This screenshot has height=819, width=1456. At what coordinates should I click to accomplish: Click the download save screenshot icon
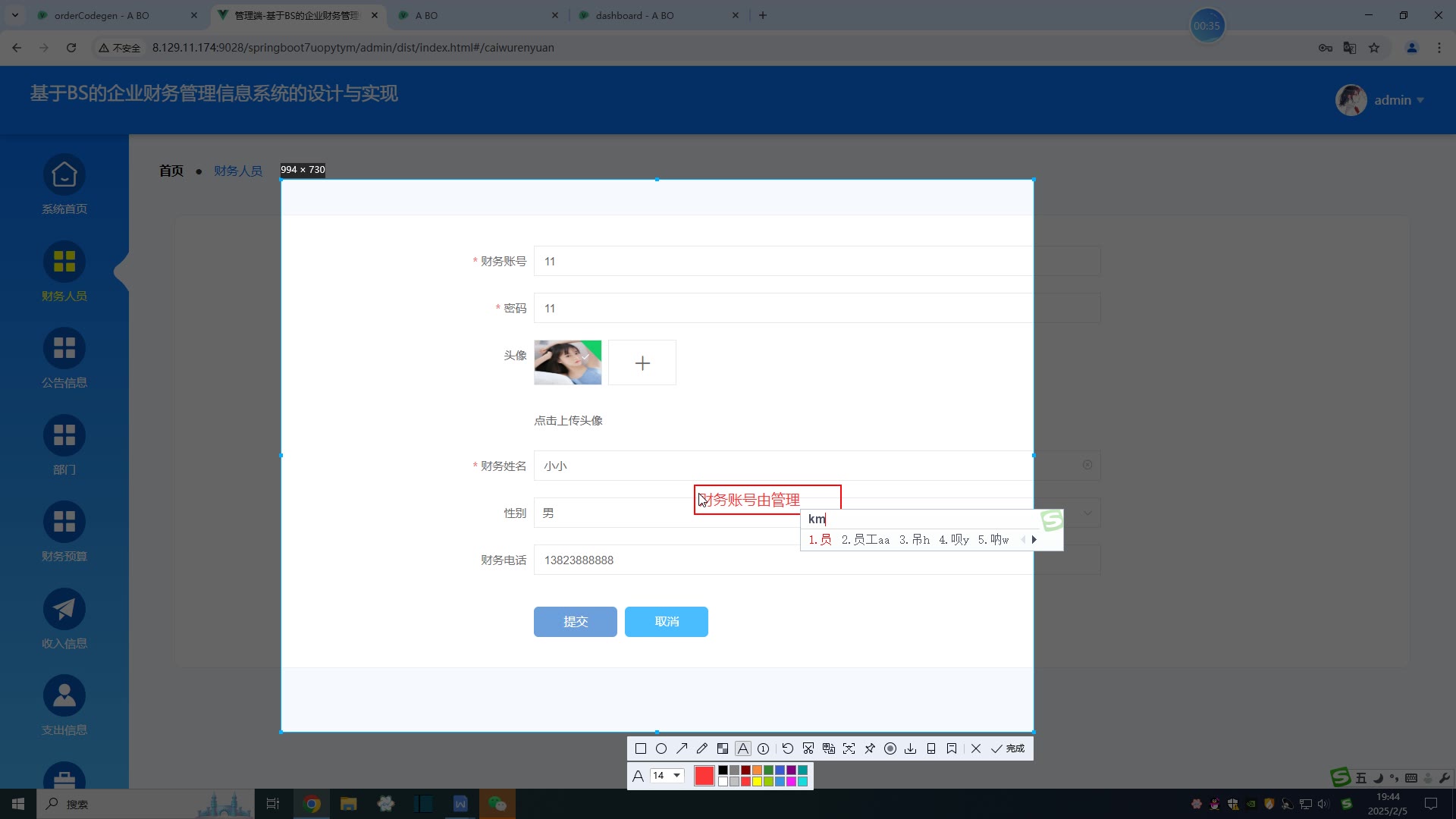tap(911, 748)
